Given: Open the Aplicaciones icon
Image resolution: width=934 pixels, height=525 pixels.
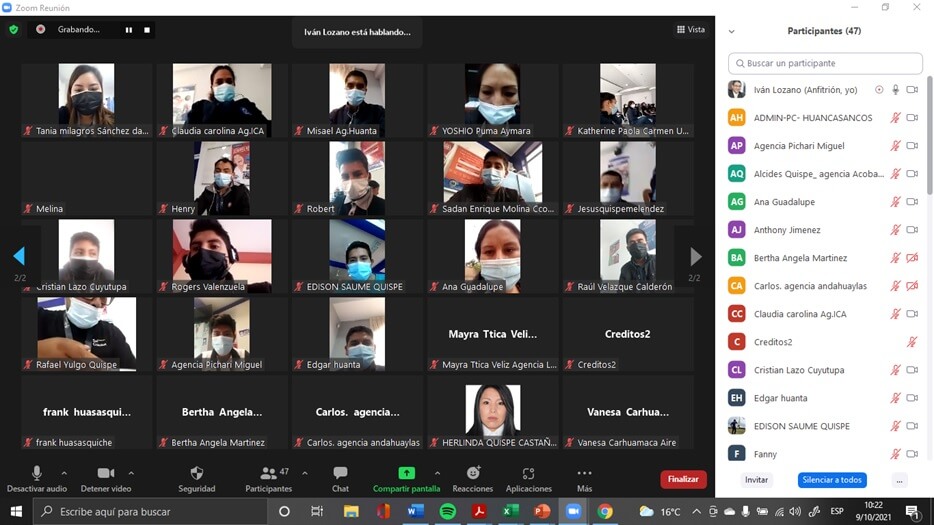Looking at the screenshot, I should (x=528, y=473).
